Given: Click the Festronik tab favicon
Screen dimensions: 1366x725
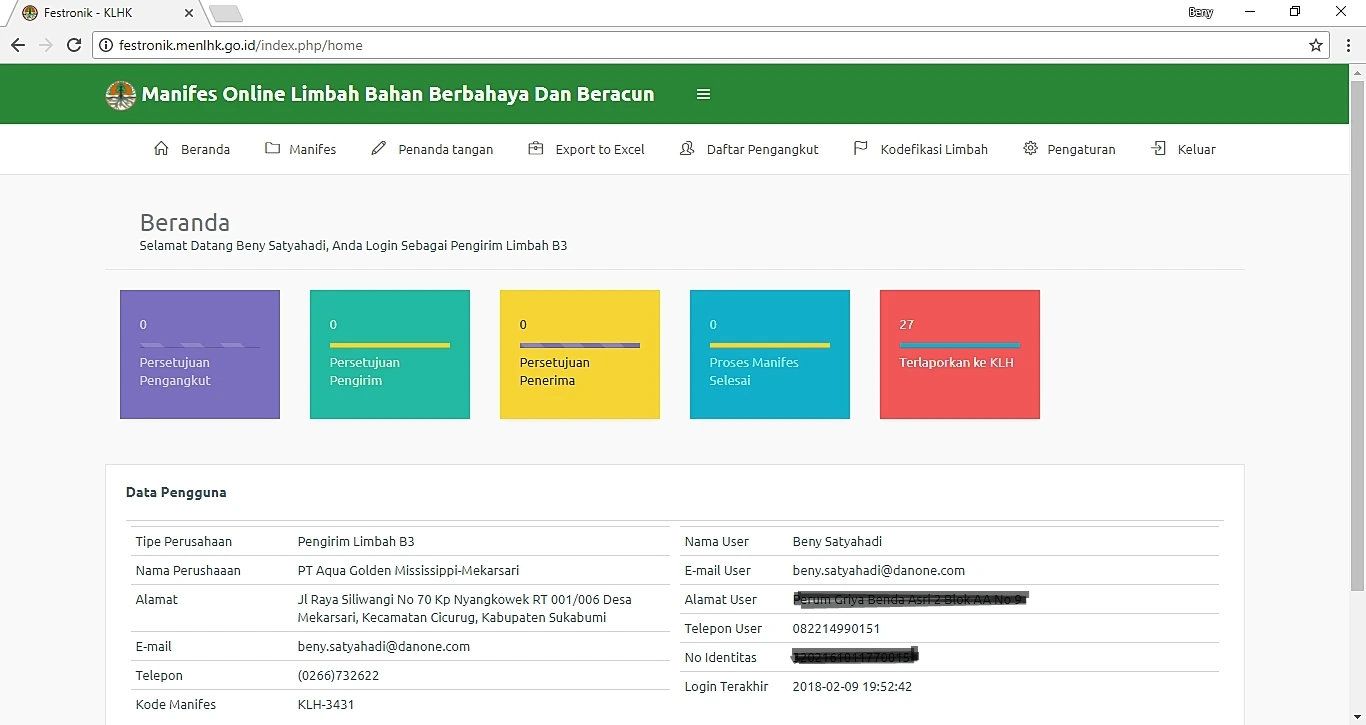Looking at the screenshot, I should point(30,13).
